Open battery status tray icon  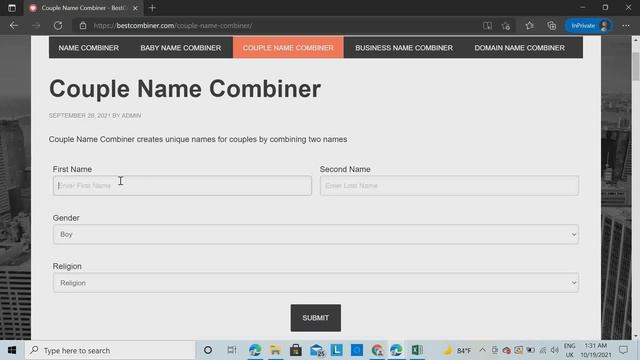530,350
